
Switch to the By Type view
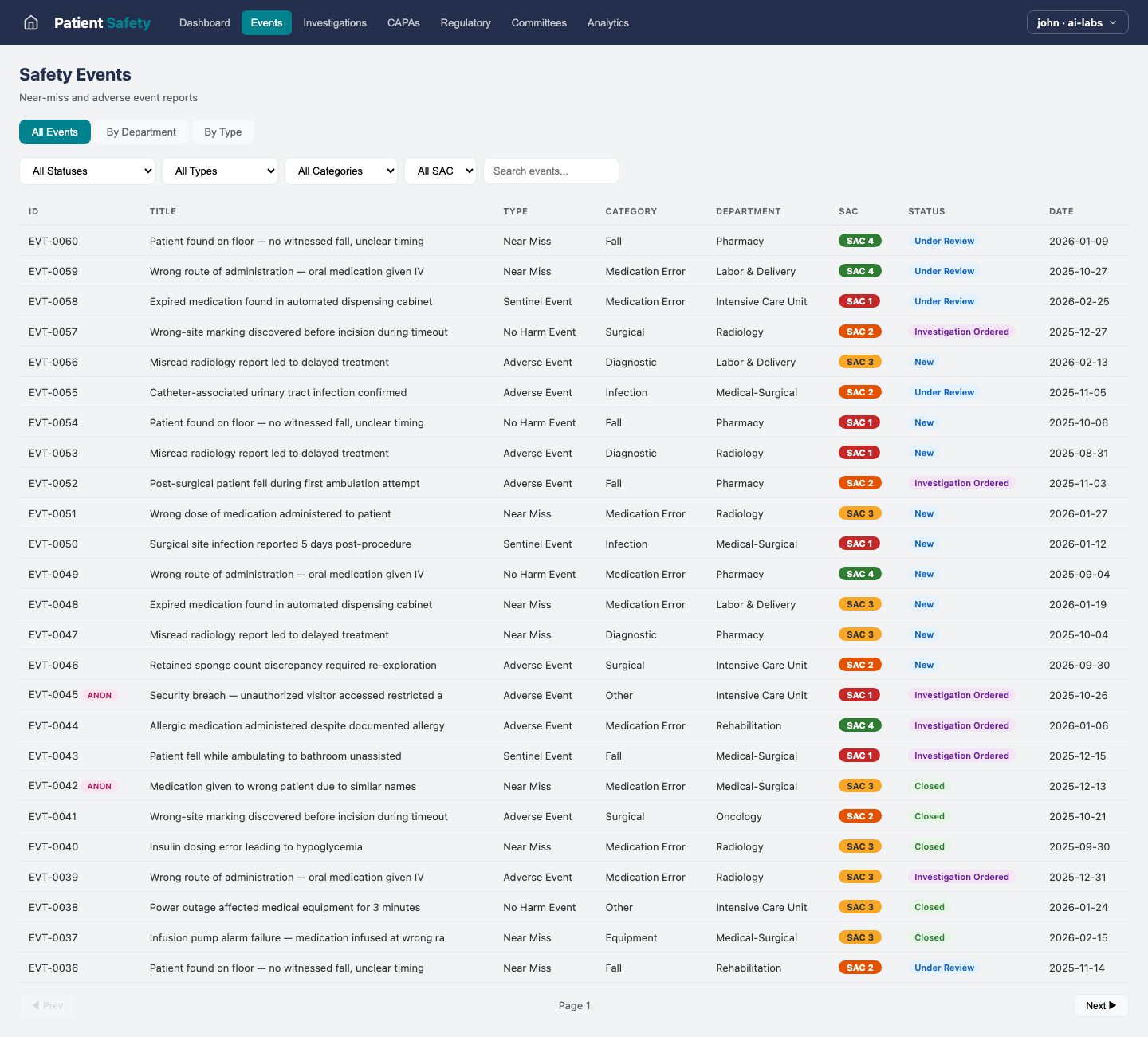(223, 132)
